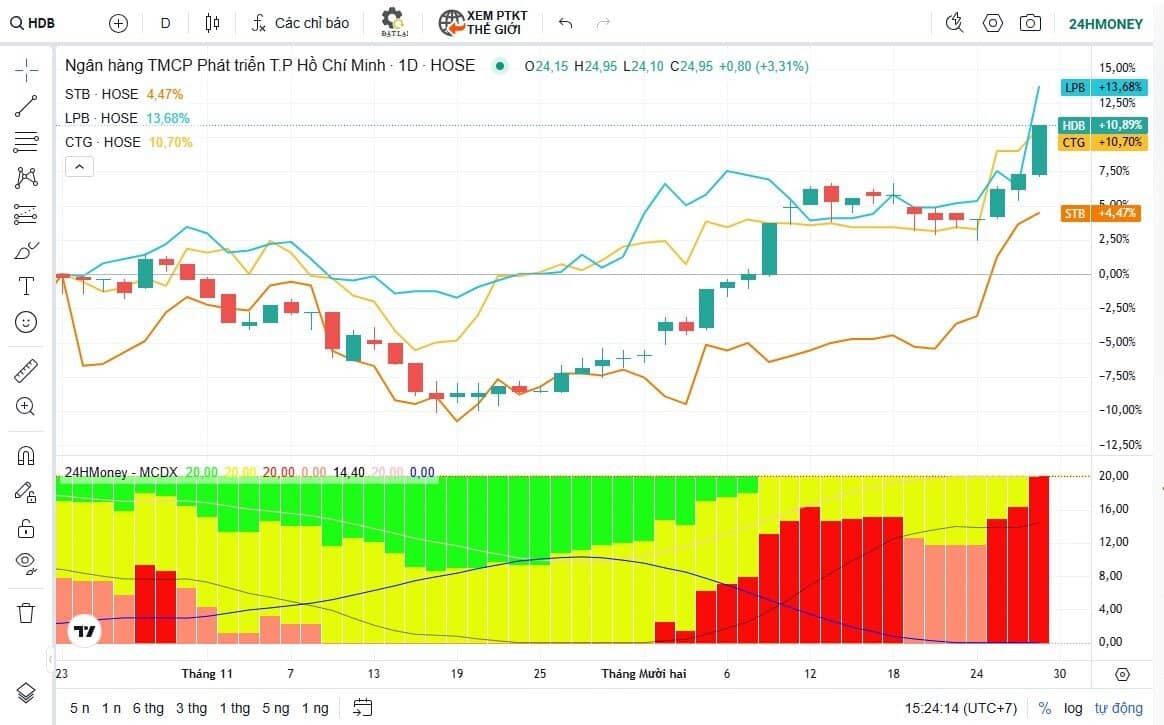Open XEM PTKT THẾ GIỚI link

(483, 23)
